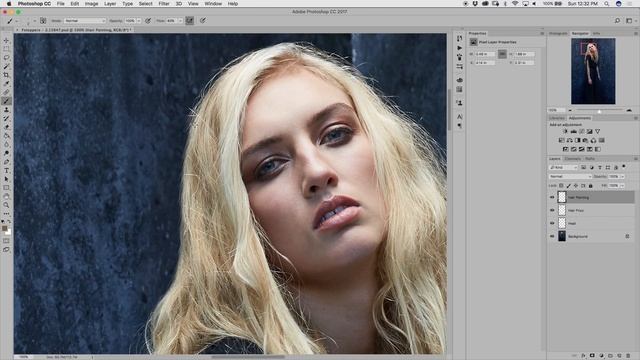Image resolution: width=640 pixels, height=360 pixels.
Task: Open the Flow slider dropdown
Action: click(180, 20)
